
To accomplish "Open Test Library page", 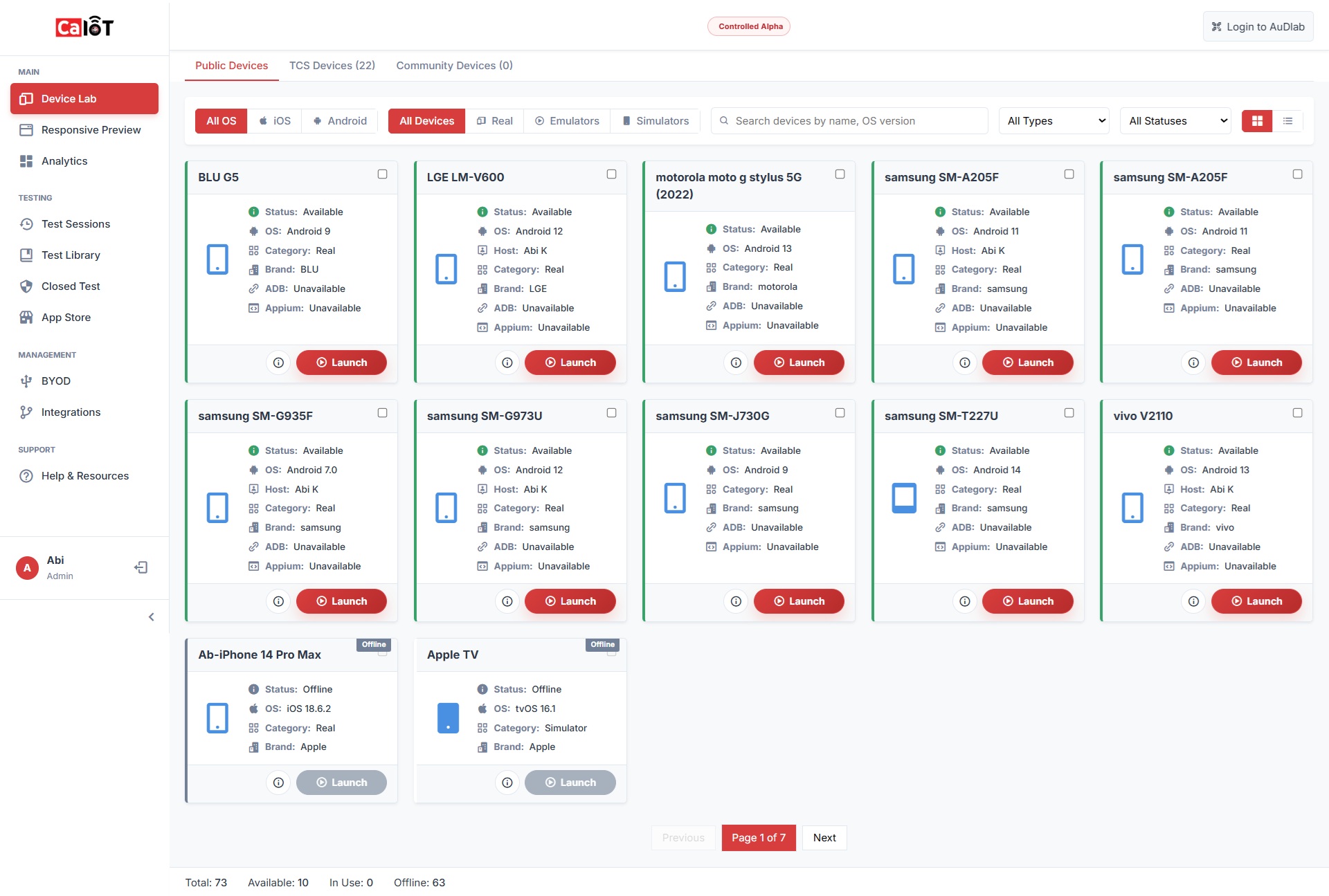I will point(84,255).
